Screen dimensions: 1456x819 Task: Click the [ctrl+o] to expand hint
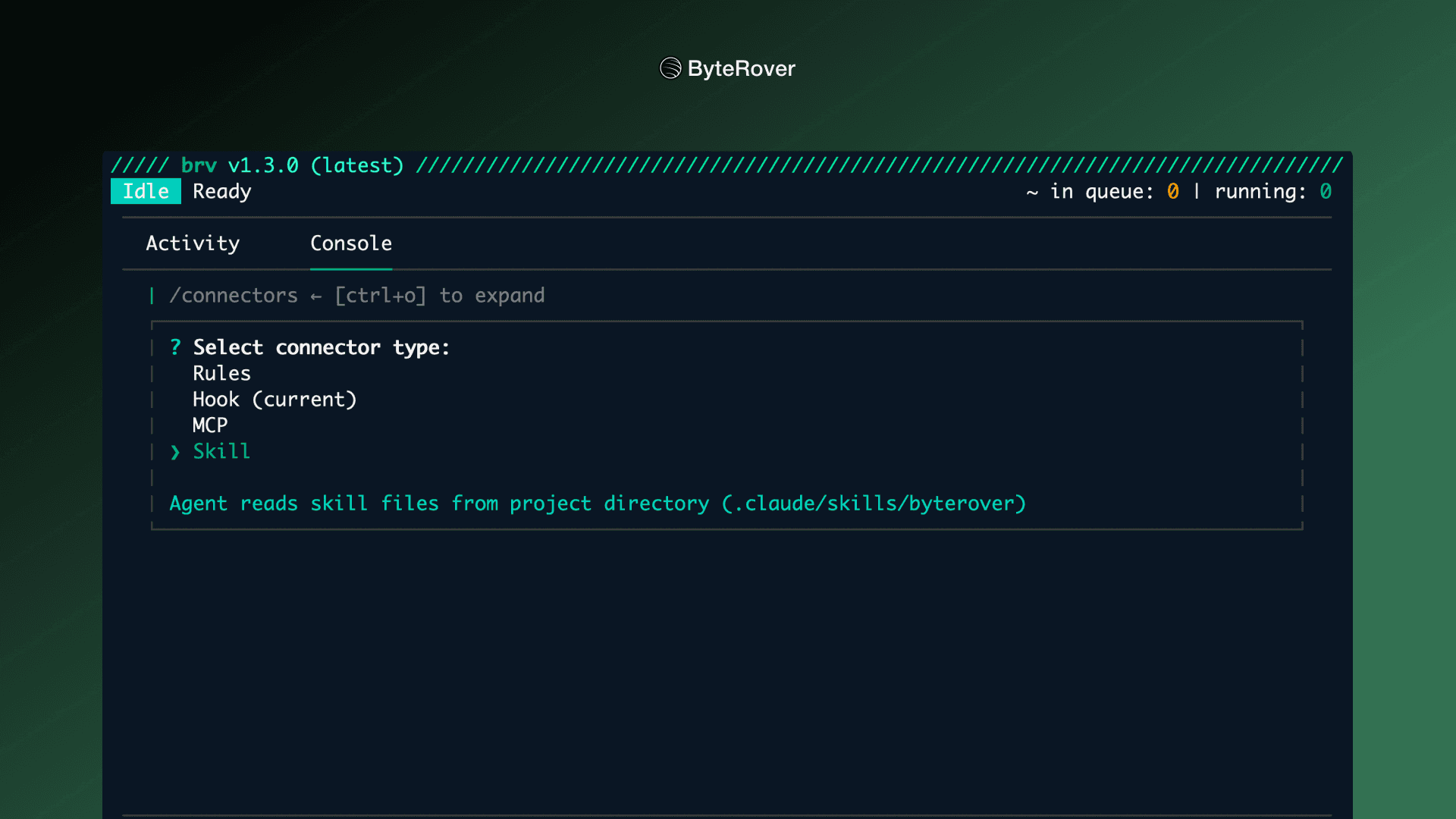(x=440, y=296)
